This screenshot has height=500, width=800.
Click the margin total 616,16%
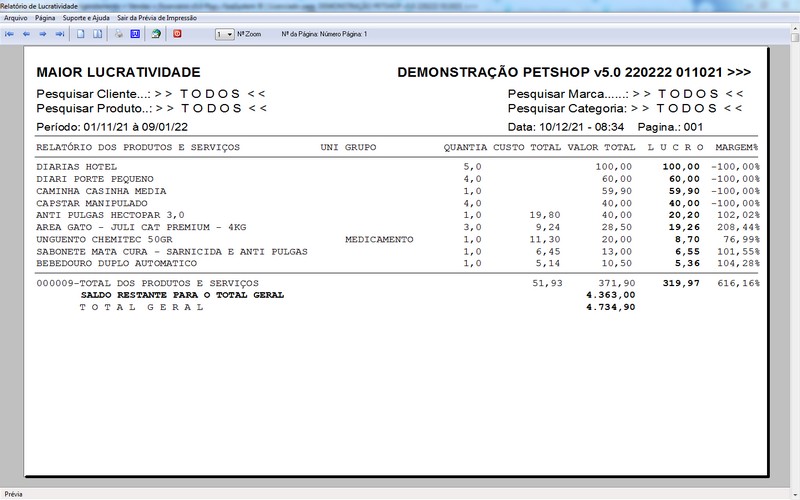(x=738, y=283)
